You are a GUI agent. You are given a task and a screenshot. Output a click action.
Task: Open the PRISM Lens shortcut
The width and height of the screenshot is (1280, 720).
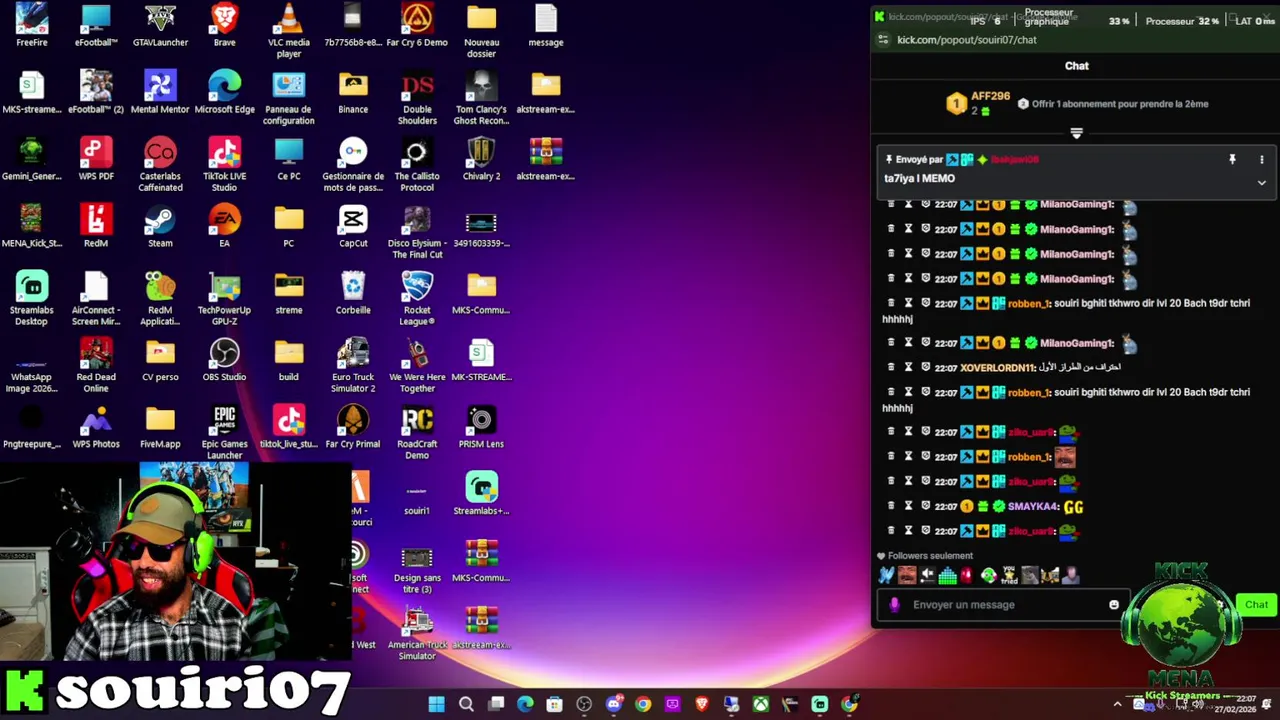pos(481,428)
